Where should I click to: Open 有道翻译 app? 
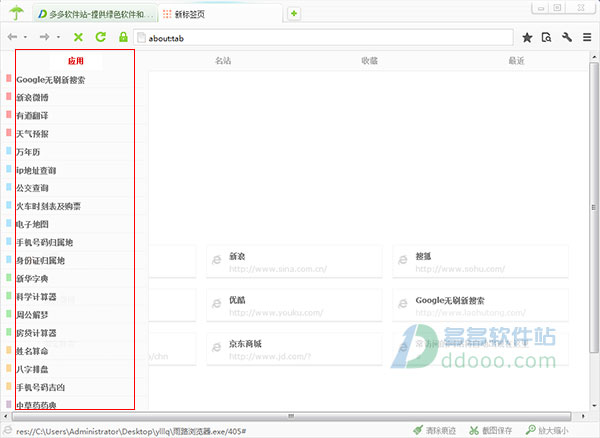(x=32, y=116)
